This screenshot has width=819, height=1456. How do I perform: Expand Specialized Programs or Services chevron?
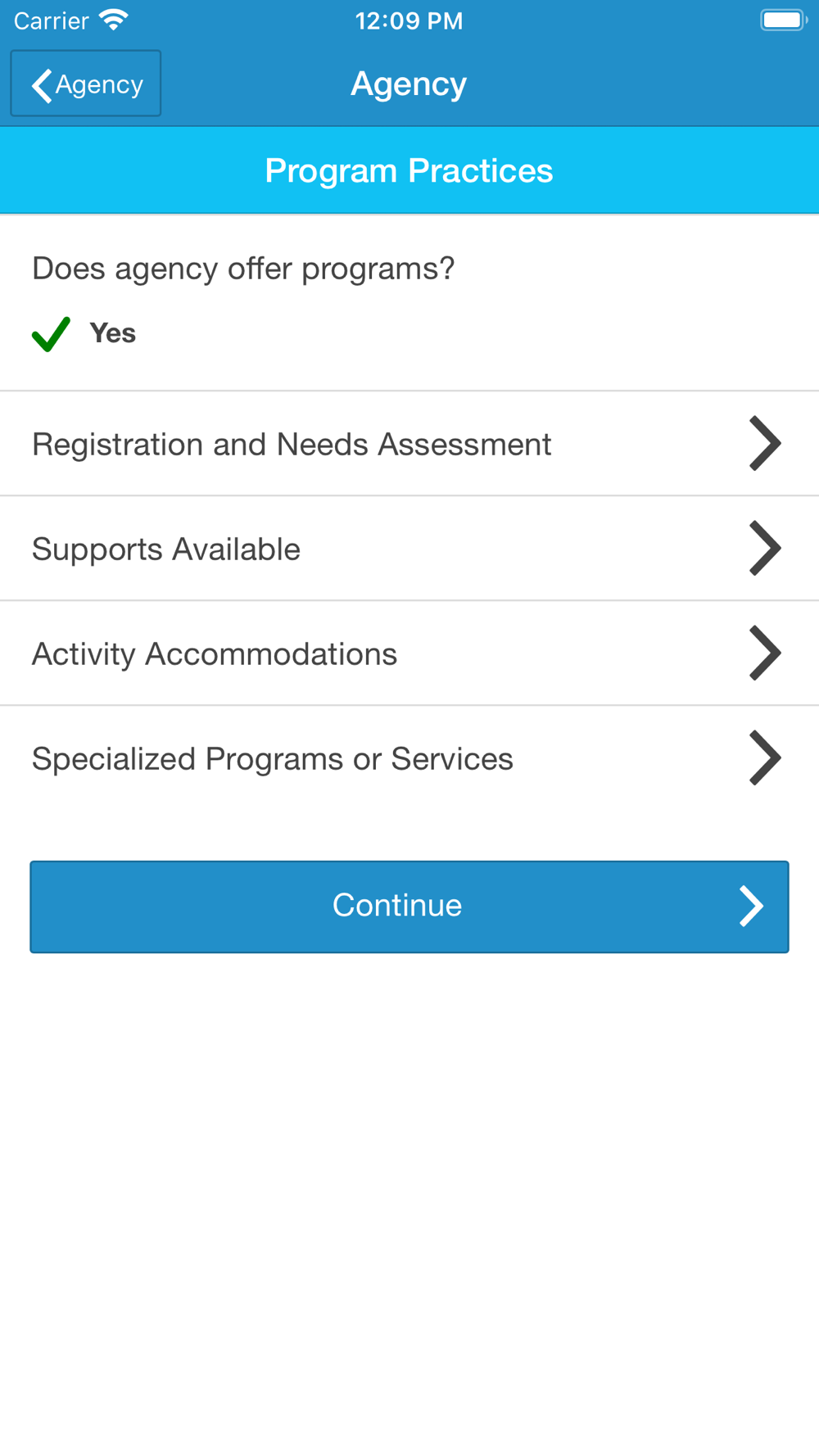click(x=765, y=758)
